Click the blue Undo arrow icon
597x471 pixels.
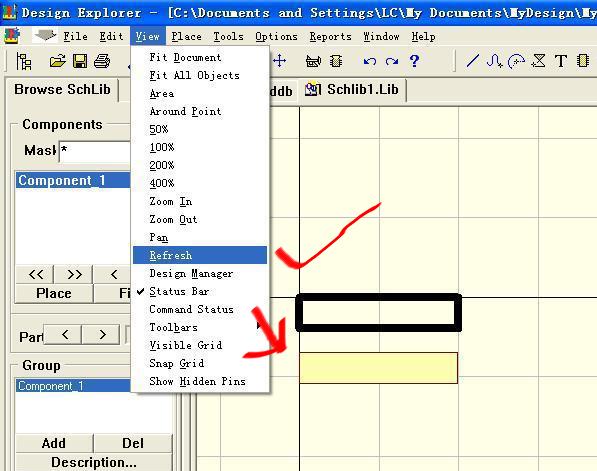point(370,61)
